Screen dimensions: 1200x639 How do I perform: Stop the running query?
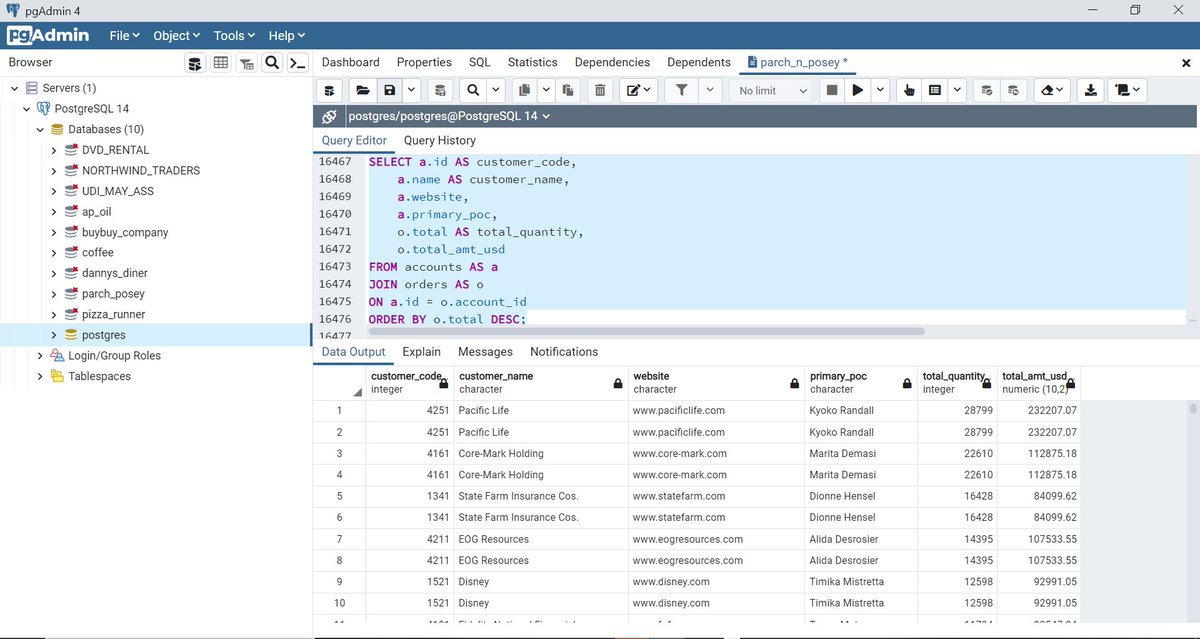click(830, 90)
